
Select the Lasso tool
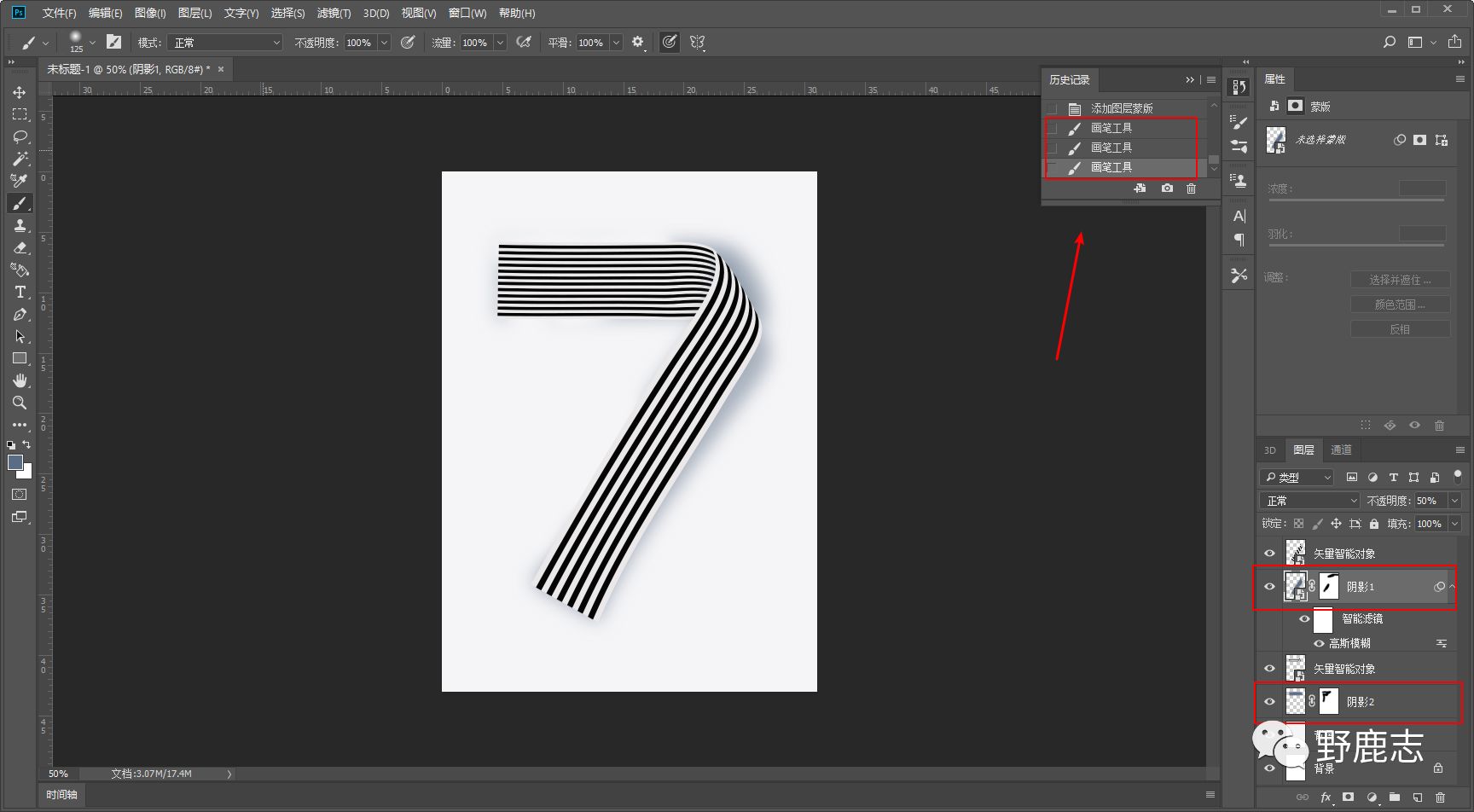(20, 136)
